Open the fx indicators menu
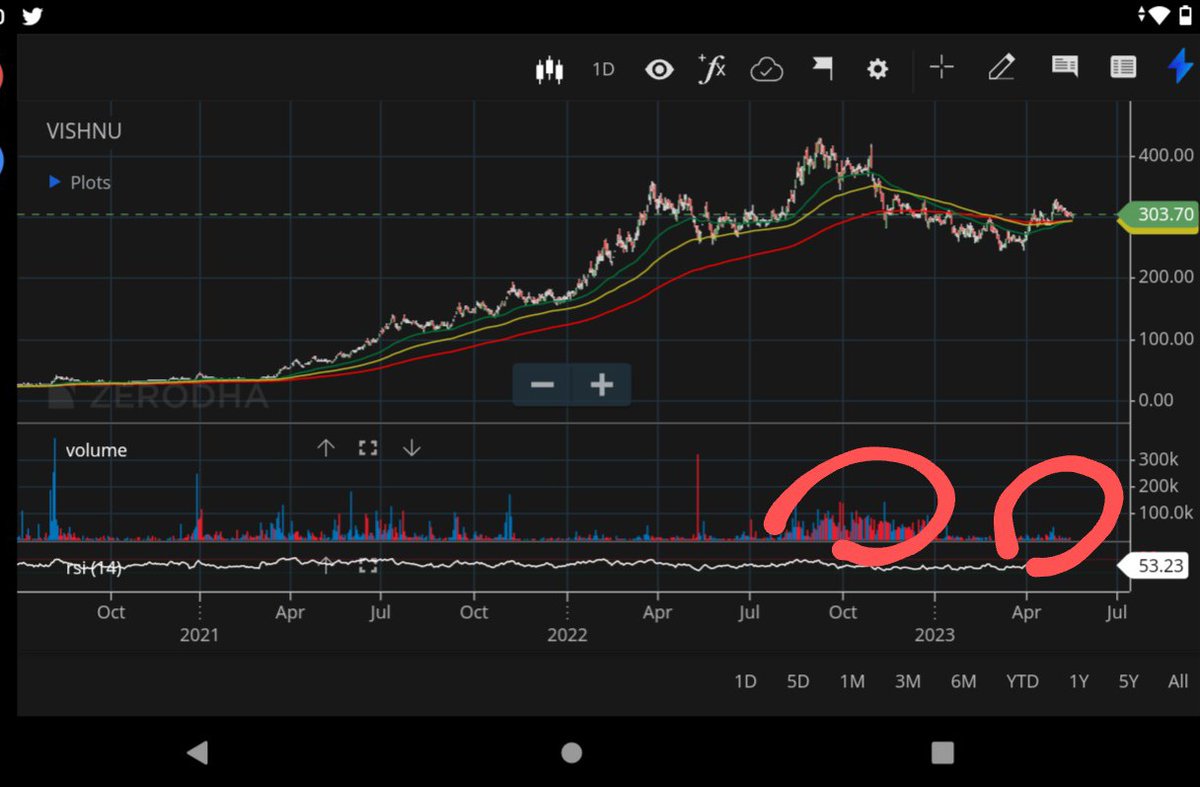 (x=711, y=68)
